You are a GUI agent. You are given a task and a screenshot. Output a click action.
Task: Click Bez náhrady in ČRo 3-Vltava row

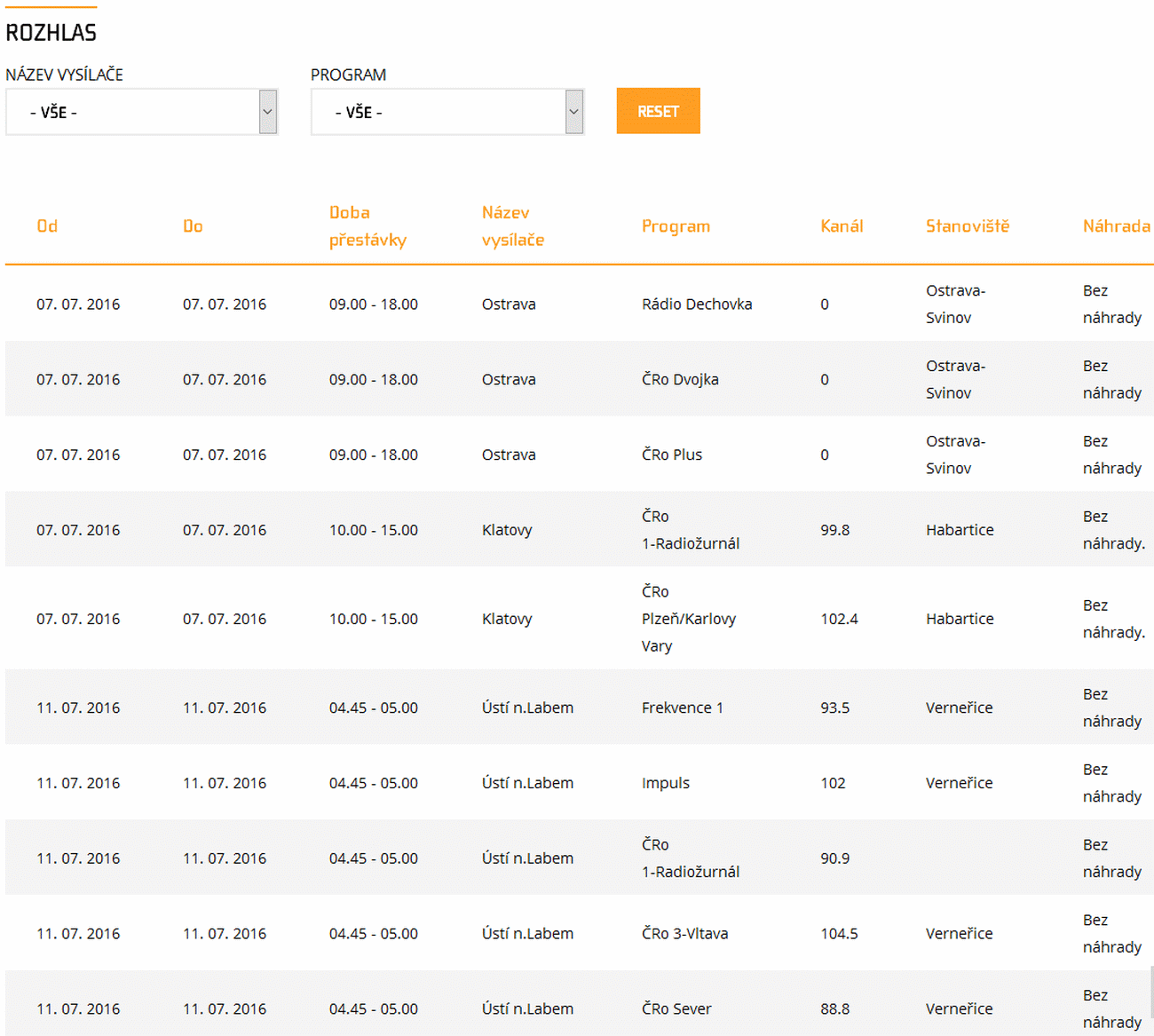1112,934
